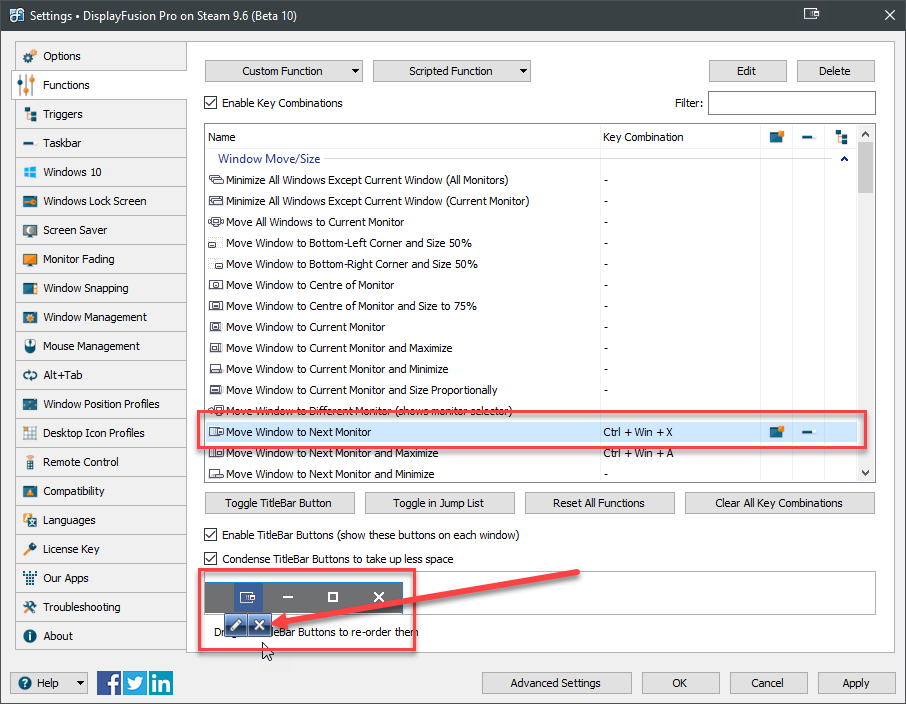Click the Move Window button in TitleBar preview
Screen dimensions: 906x704
tap(247, 597)
